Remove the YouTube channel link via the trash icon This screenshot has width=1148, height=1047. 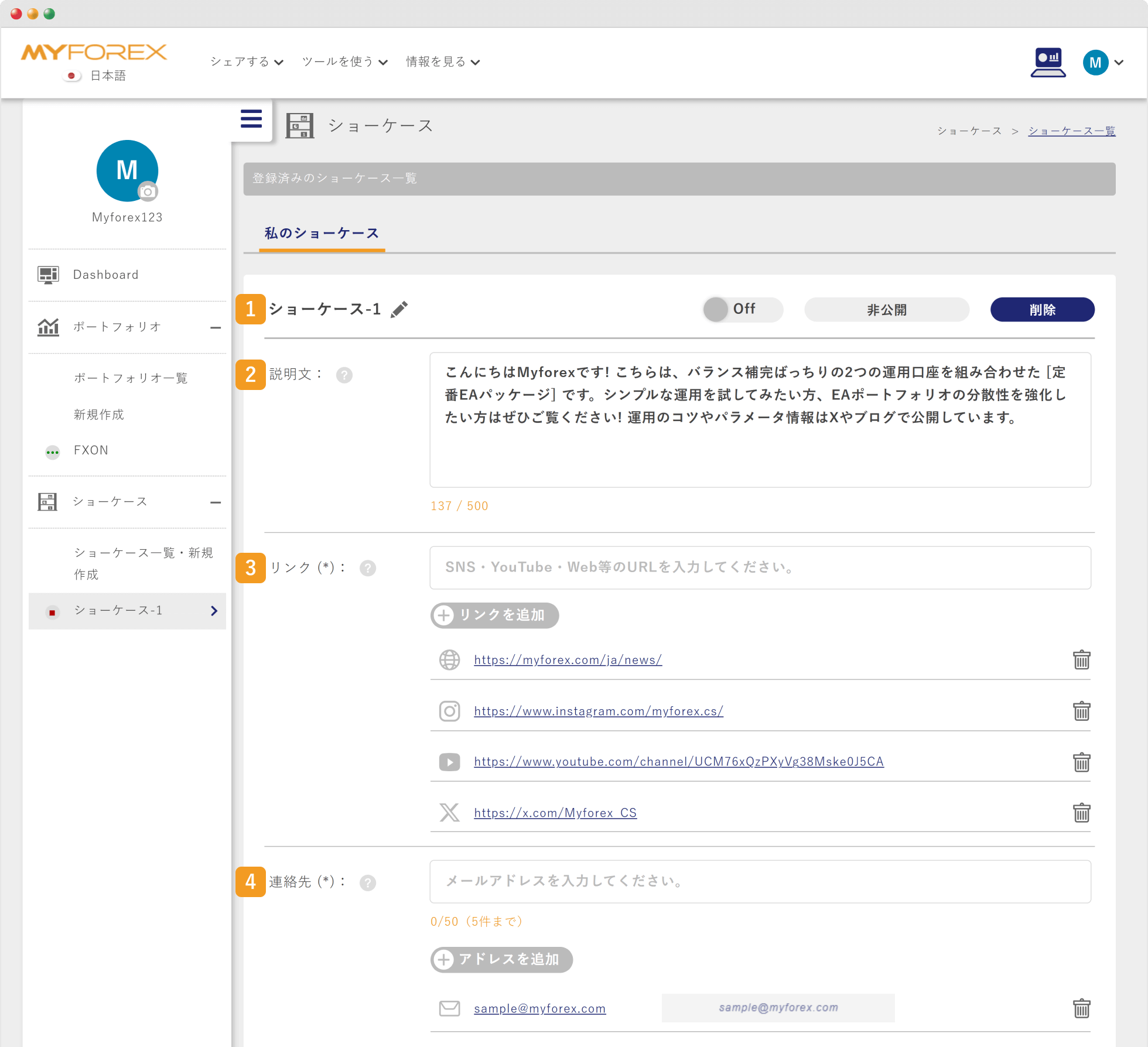click(1081, 762)
